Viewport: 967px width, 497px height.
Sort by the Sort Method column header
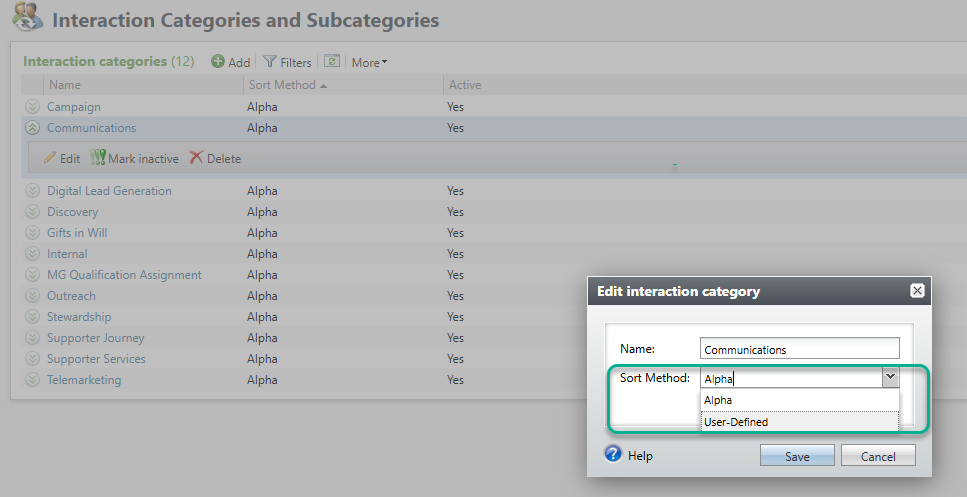coord(343,85)
